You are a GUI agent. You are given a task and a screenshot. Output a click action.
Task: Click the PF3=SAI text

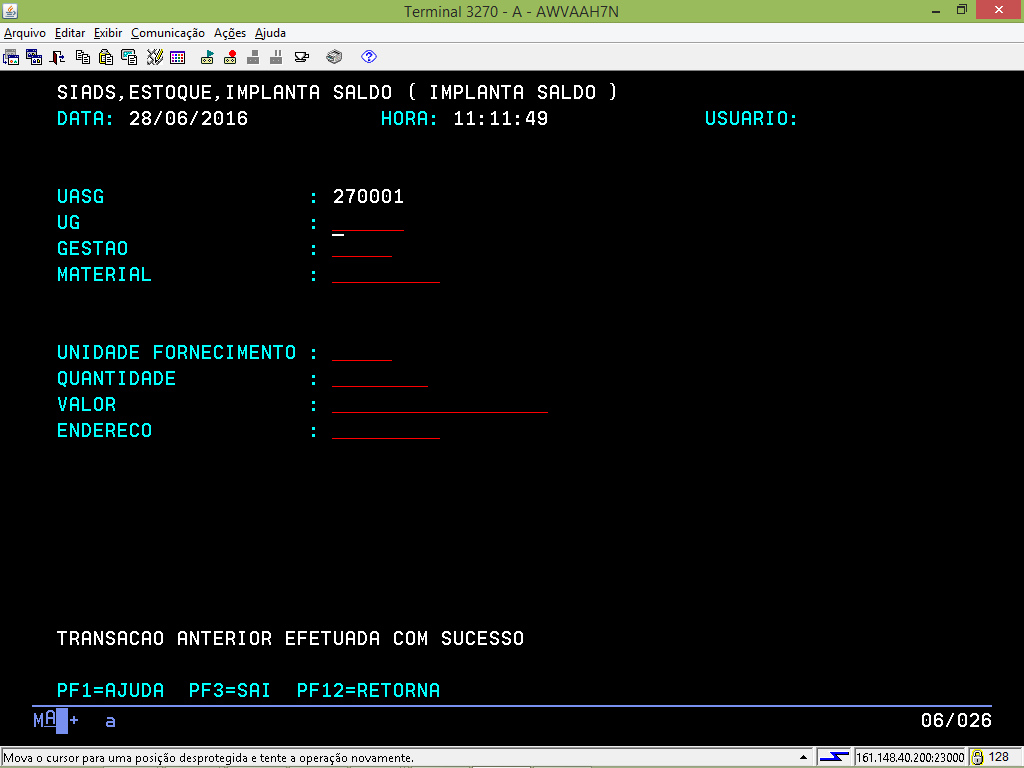[230, 690]
